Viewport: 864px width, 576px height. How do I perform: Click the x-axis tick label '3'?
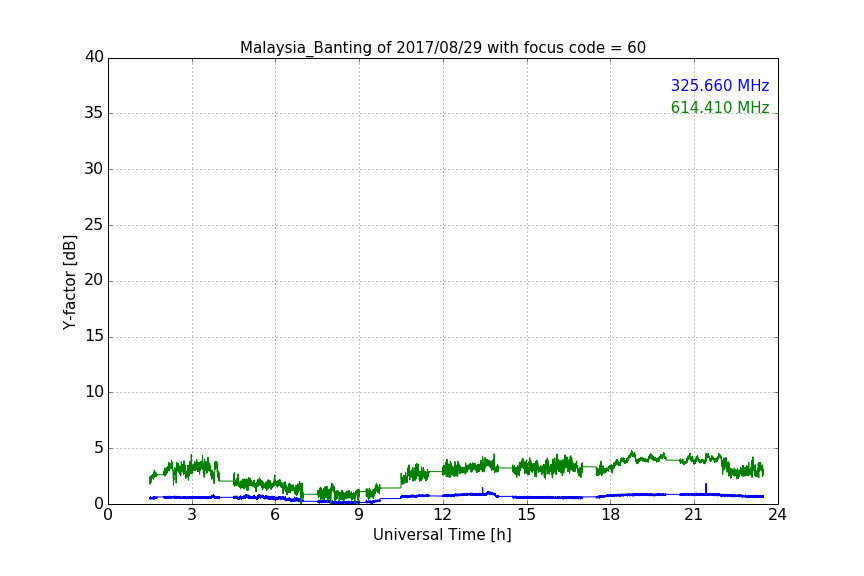tap(192, 515)
